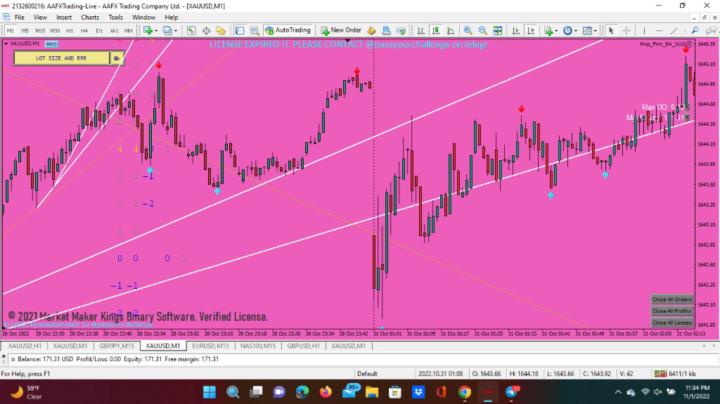
Task: Switch to the GBPUSD,H1 chart tab
Action: coord(303,346)
